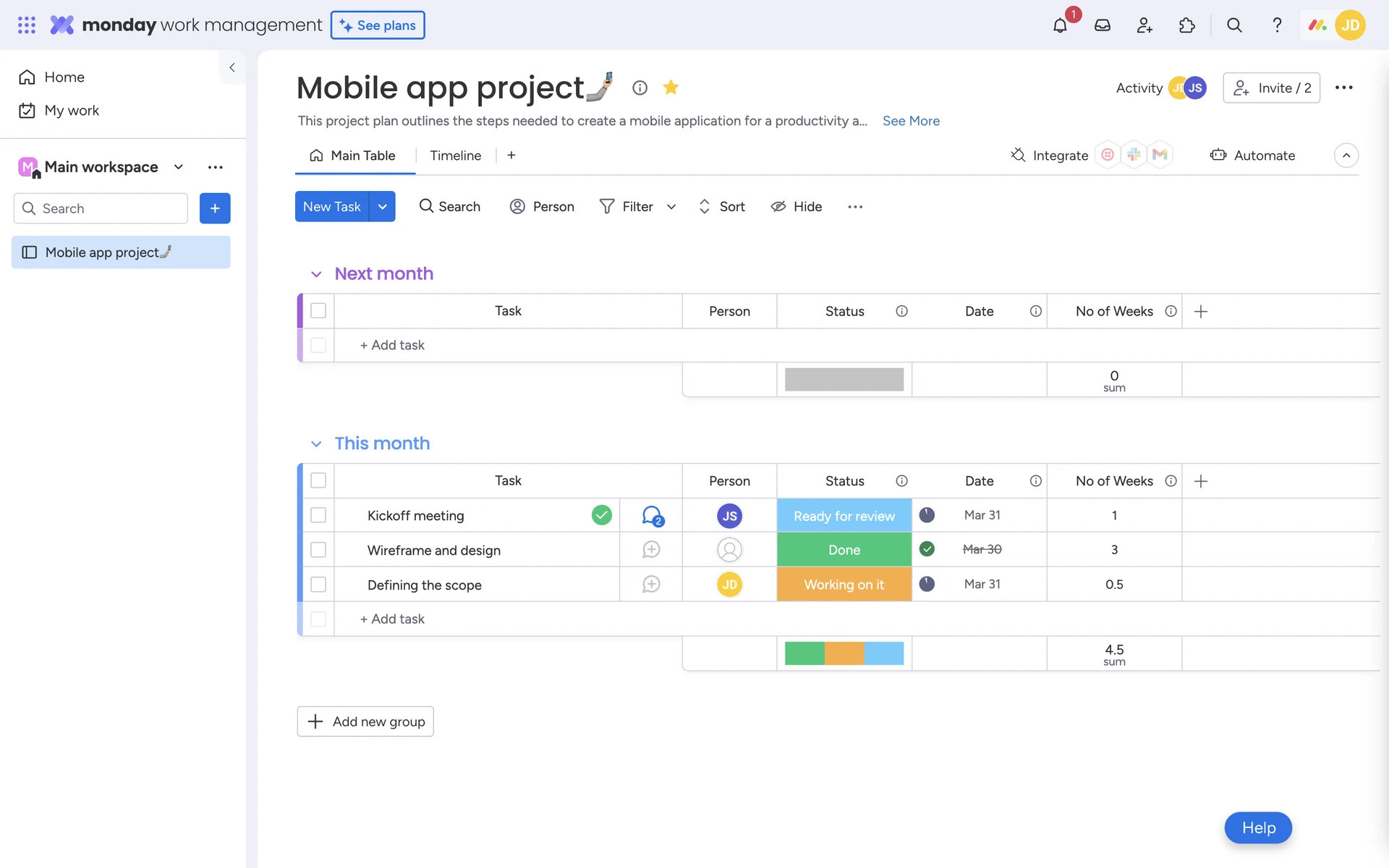Click the invite members icon in top bar
Image resolution: width=1389 pixels, height=868 pixels.
1144,25
